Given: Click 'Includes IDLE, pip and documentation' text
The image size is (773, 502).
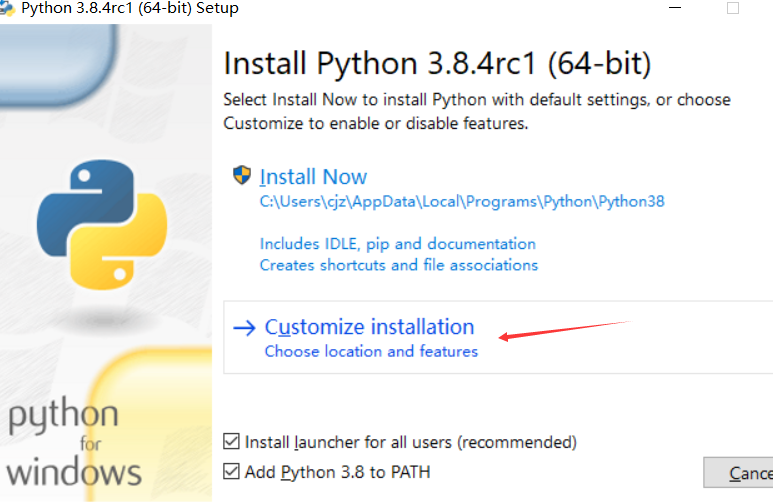Looking at the screenshot, I should (x=398, y=244).
